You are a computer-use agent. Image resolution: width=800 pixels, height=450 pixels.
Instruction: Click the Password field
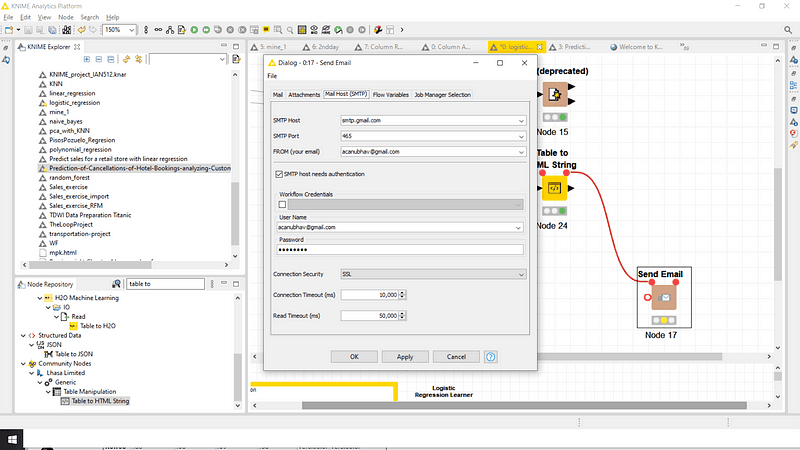tap(400, 249)
